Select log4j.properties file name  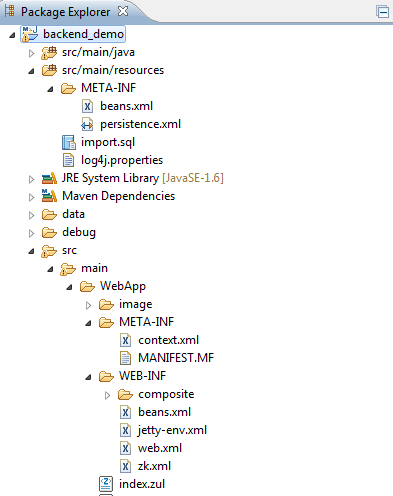[x=122, y=160]
